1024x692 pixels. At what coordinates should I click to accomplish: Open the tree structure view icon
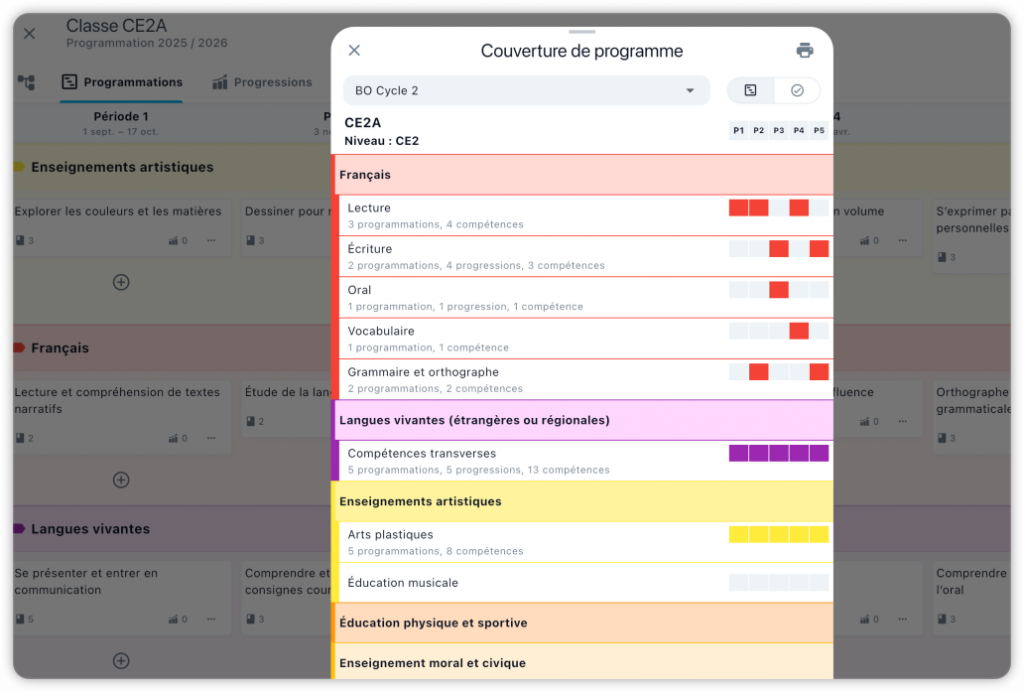[x=26, y=82]
